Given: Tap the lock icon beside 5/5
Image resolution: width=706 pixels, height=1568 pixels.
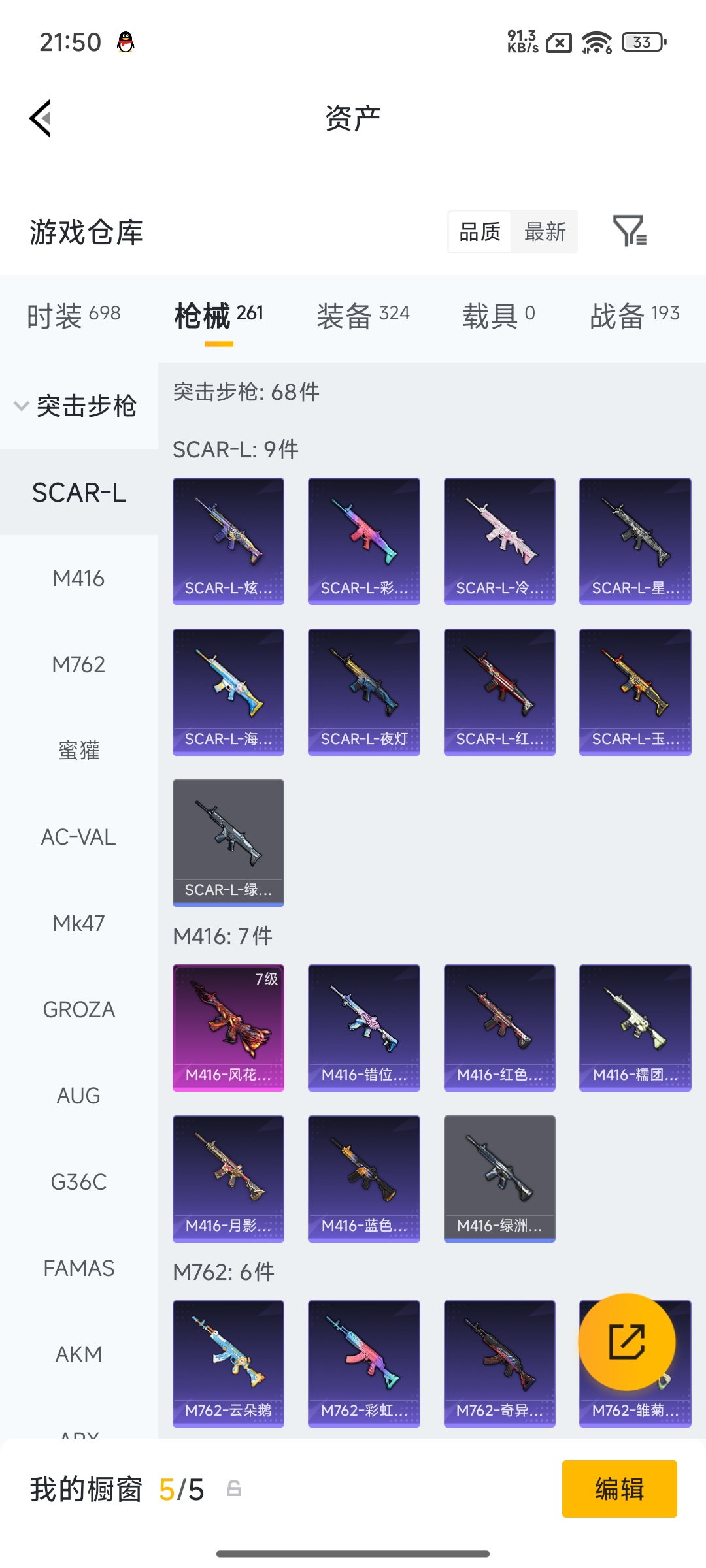Looking at the screenshot, I should (234, 1489).
